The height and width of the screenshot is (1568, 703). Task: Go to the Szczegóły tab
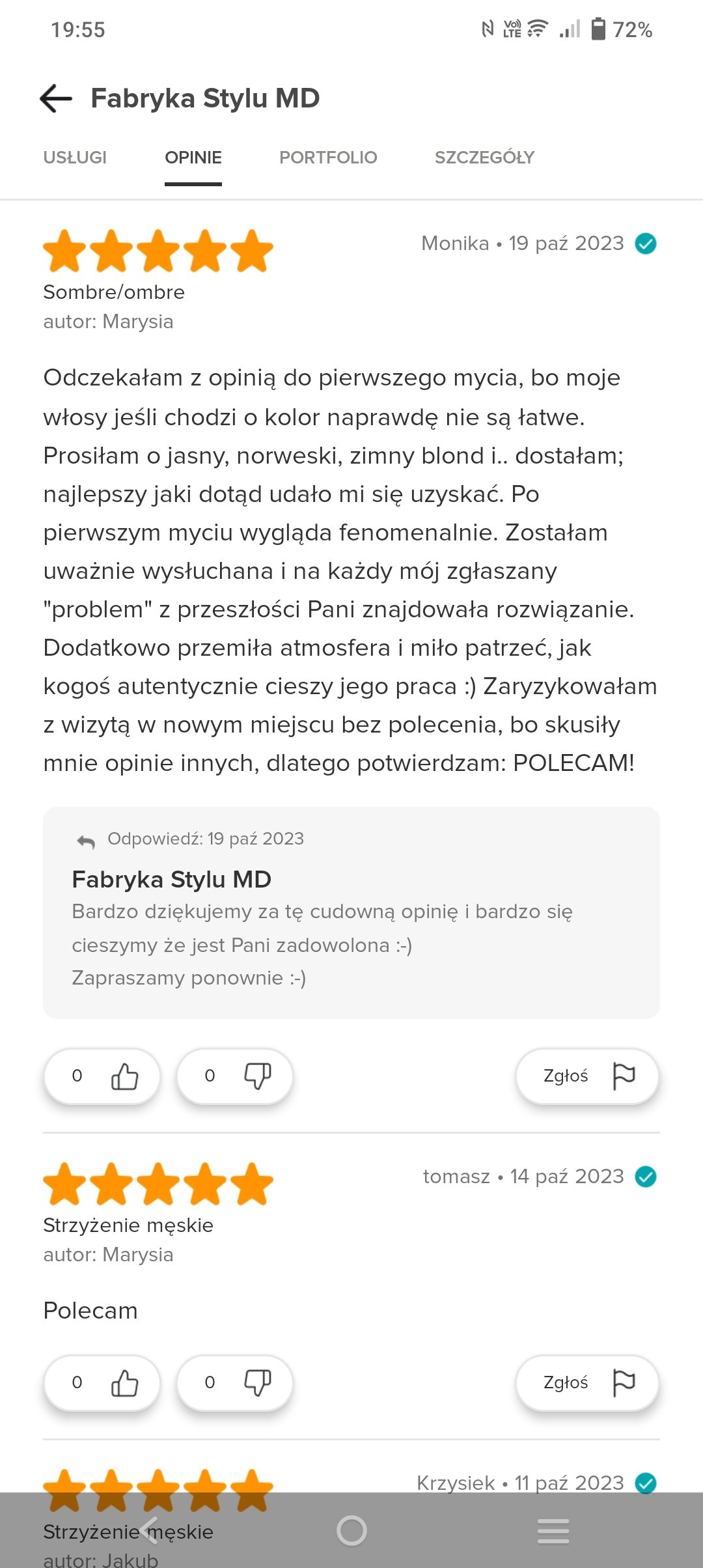pyautogui.click(x=484, y=158)
